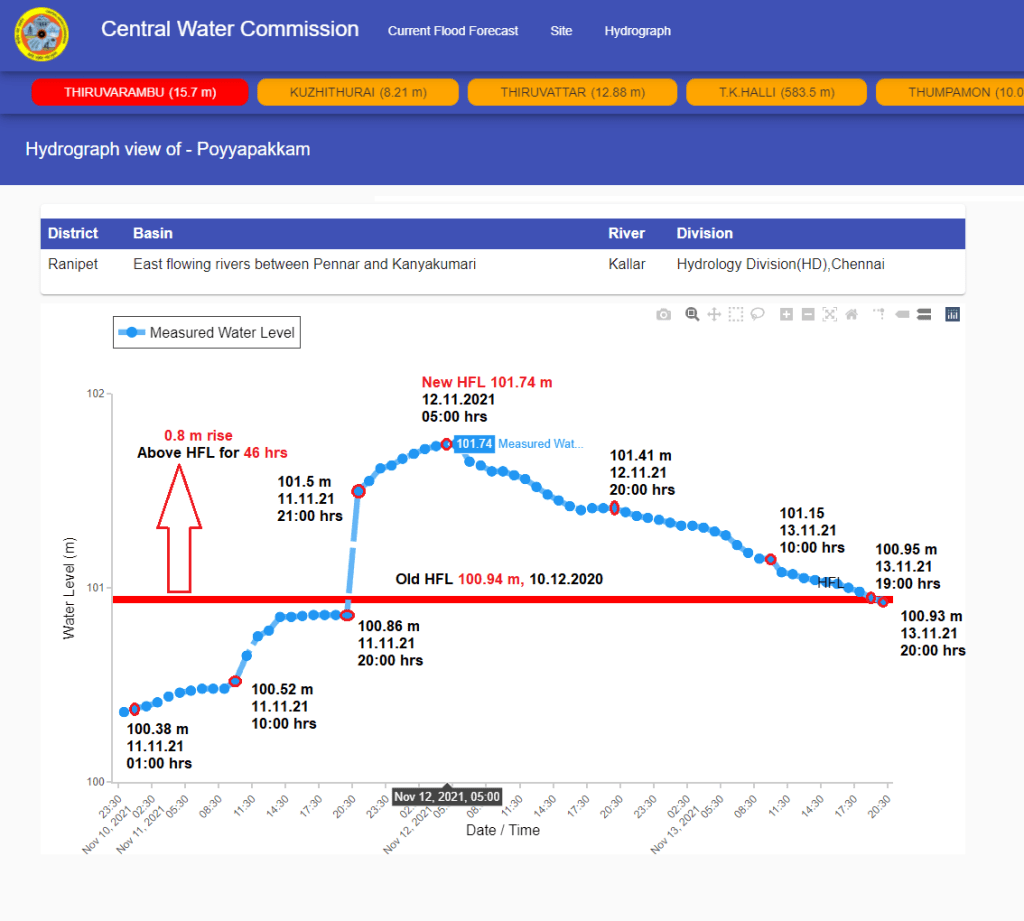
Task: Select the Zoom magnifier tool
Action: click(x=691, y=315)
